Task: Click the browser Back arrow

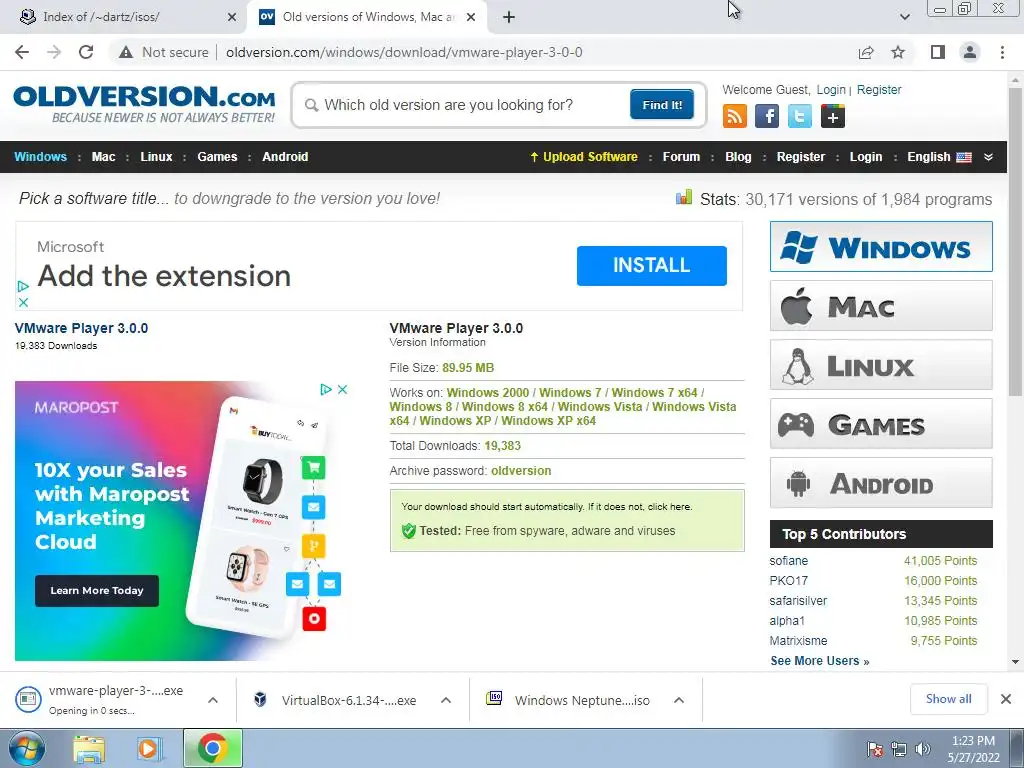Action: click(22, 52)
